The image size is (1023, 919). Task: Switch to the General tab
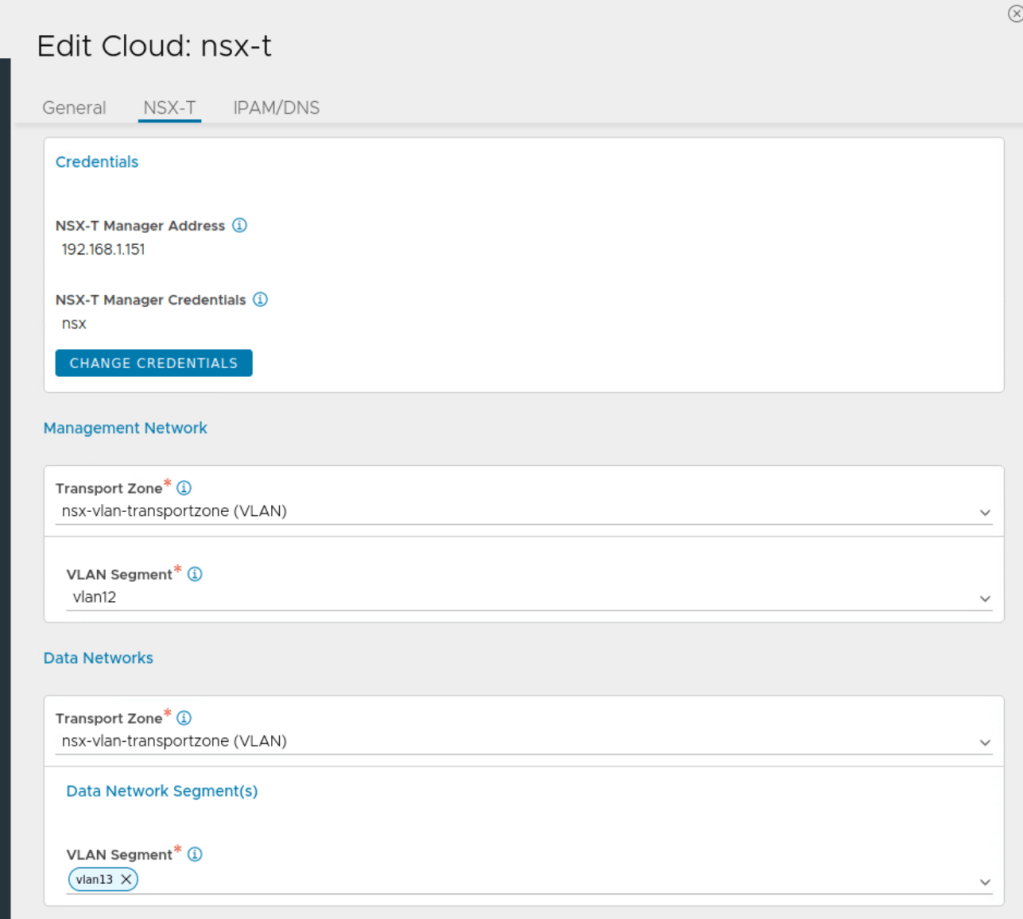tap(74, 108)
